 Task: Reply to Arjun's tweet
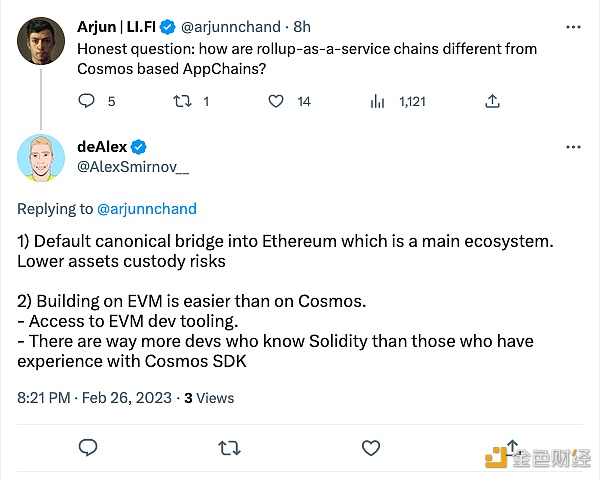87,101
